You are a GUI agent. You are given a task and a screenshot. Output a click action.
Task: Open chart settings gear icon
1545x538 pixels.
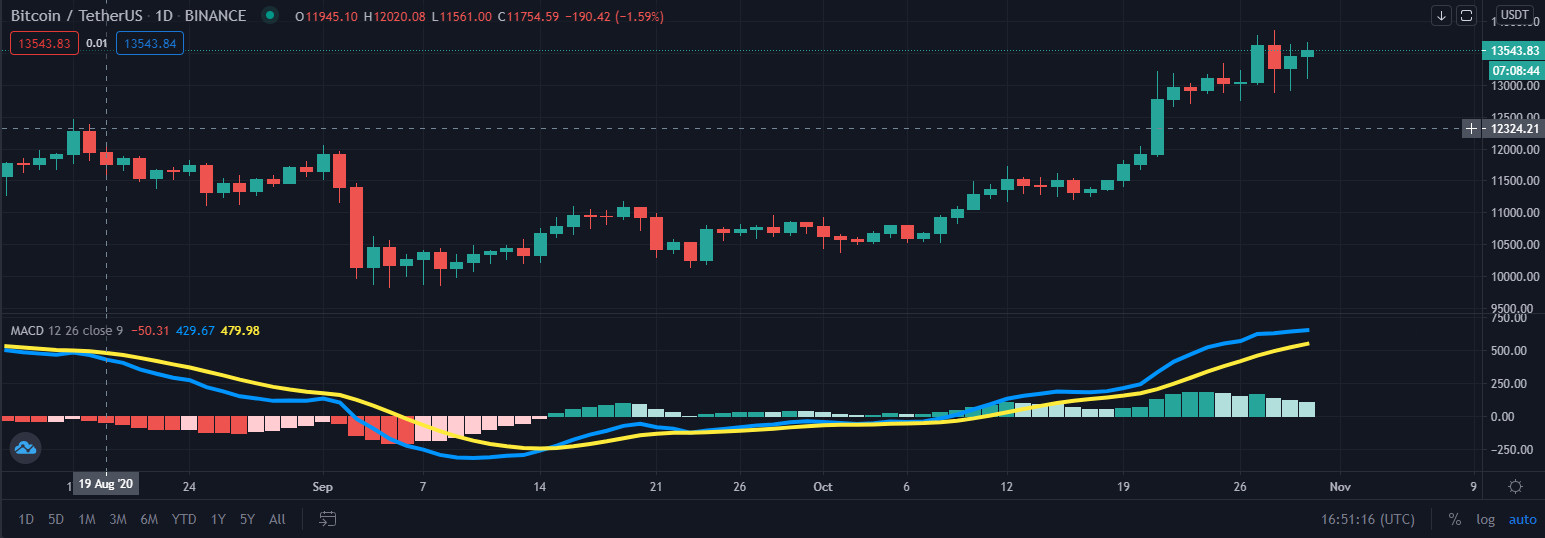(1516, 487)
